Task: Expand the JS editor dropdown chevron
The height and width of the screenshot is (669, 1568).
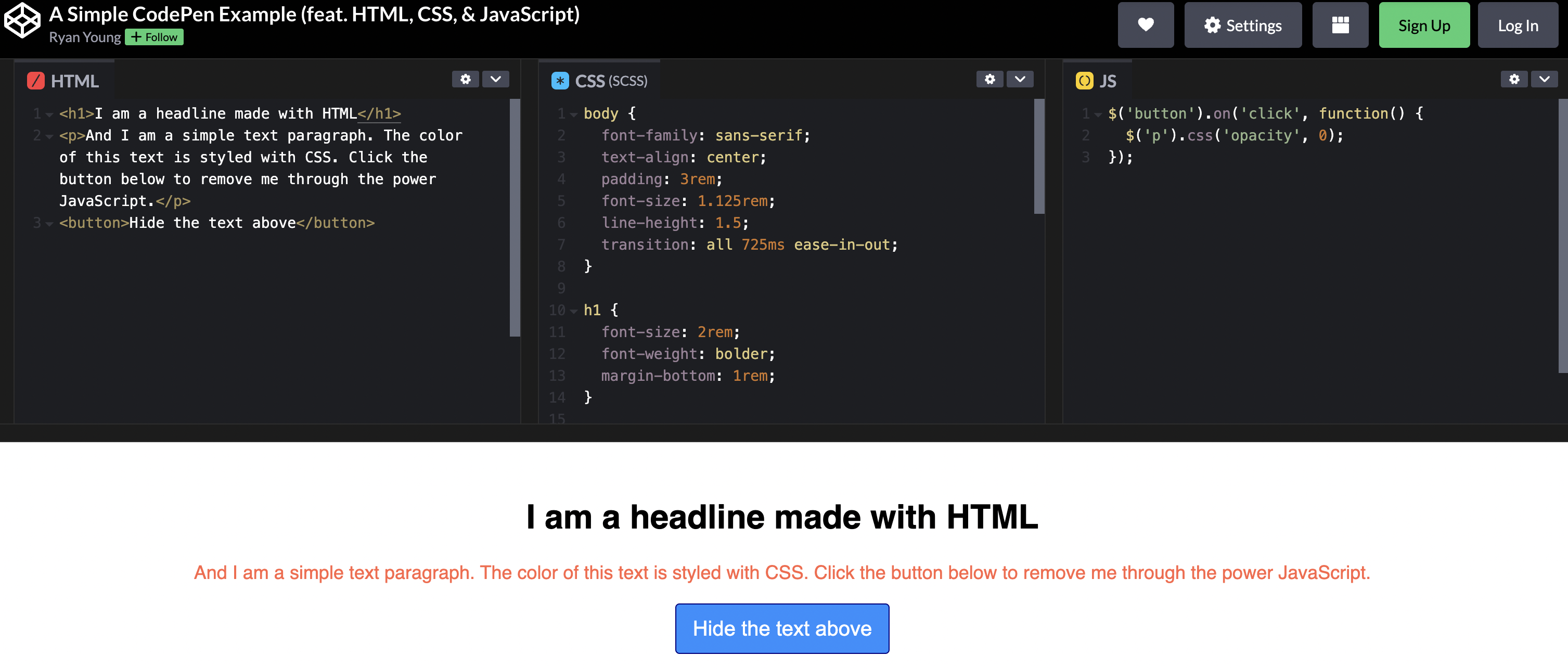Action: [x=1544, y=79]
